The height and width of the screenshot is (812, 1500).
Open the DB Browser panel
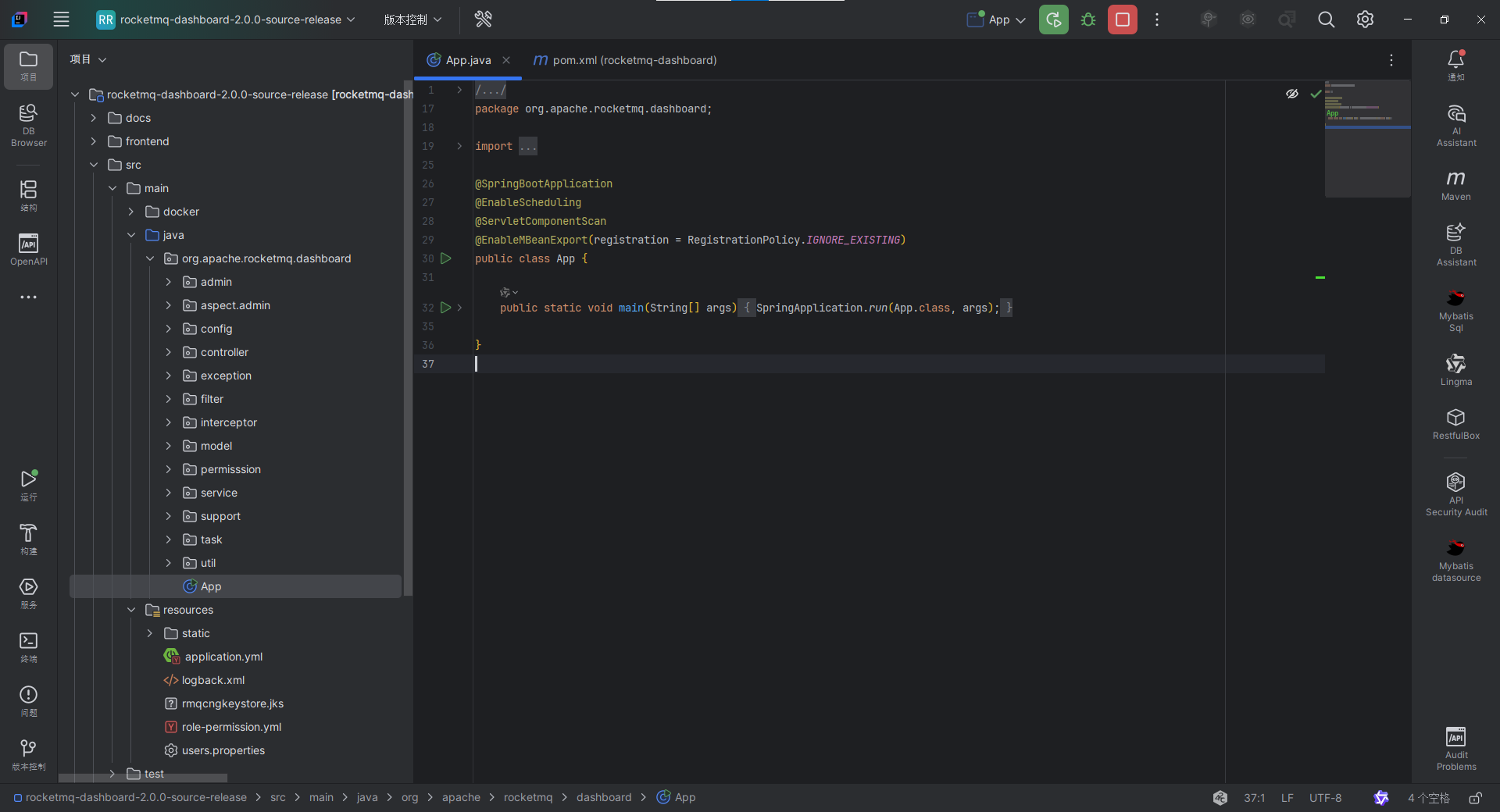point(28,123)
